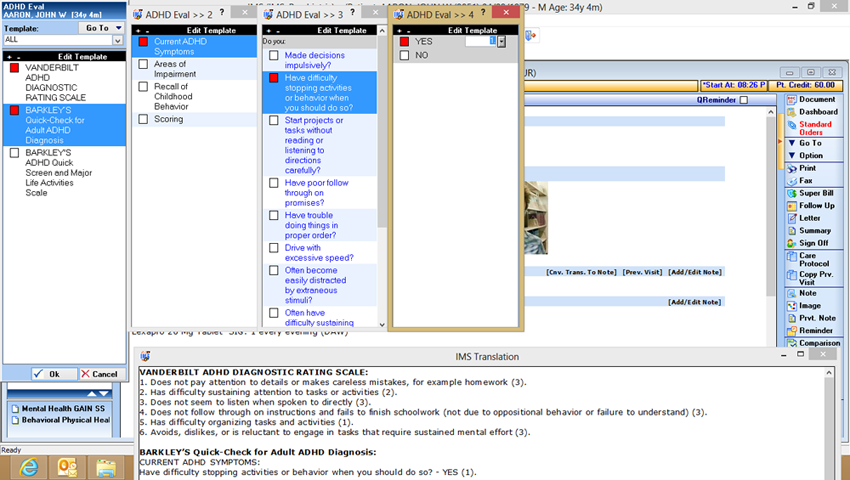Check Have poor follow through on promises

[x=274, y=183]
